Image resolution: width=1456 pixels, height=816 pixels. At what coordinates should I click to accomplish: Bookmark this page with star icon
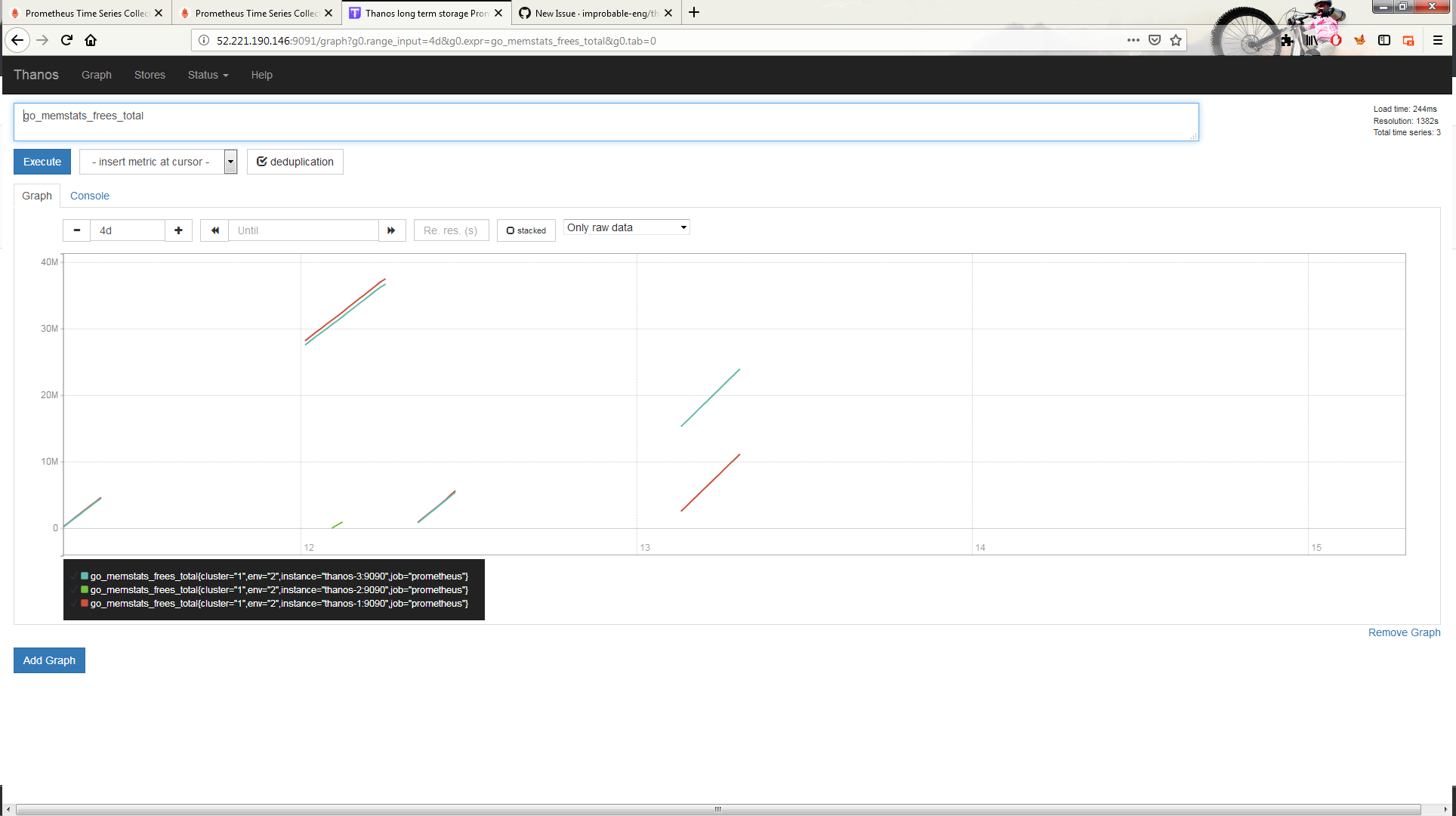(1176, 41)
